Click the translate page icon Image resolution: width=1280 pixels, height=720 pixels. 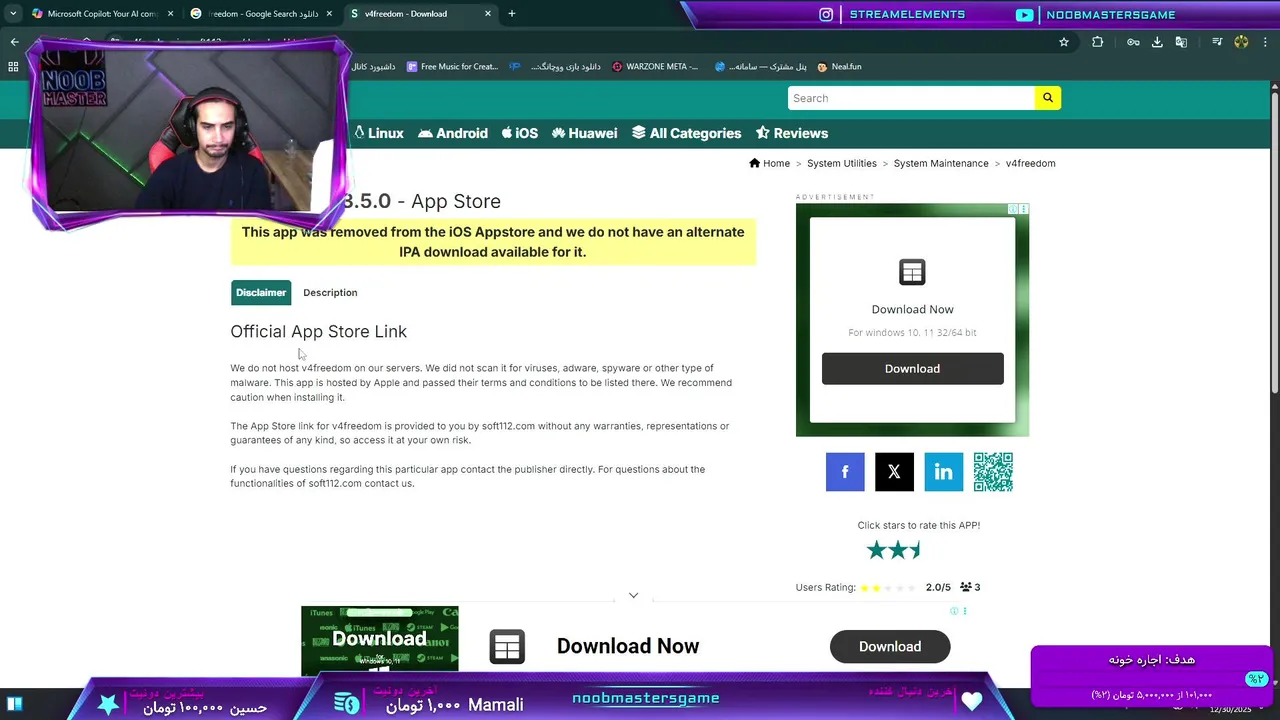1181,42
